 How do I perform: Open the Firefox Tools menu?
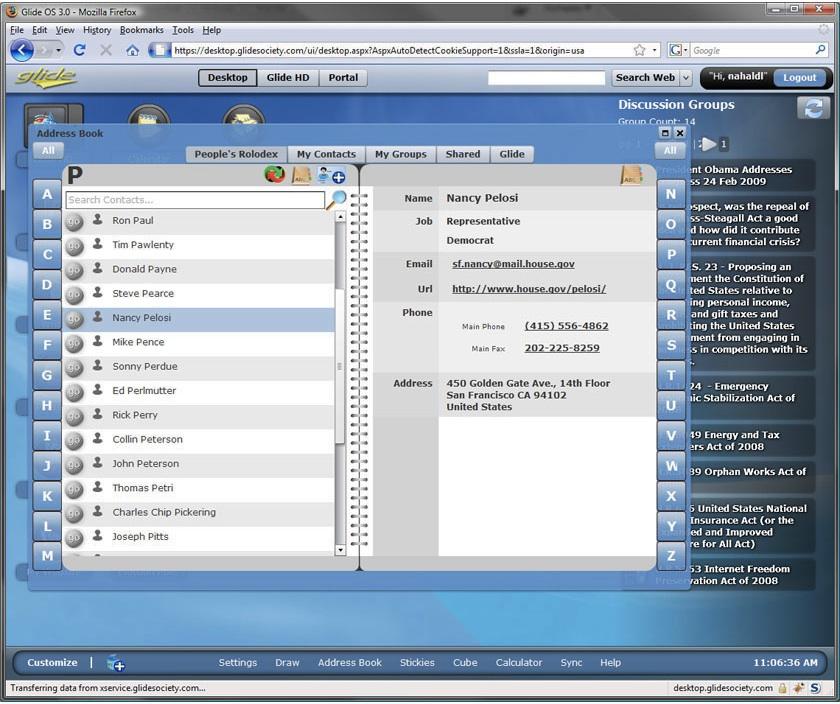click(x=183, y=30)
